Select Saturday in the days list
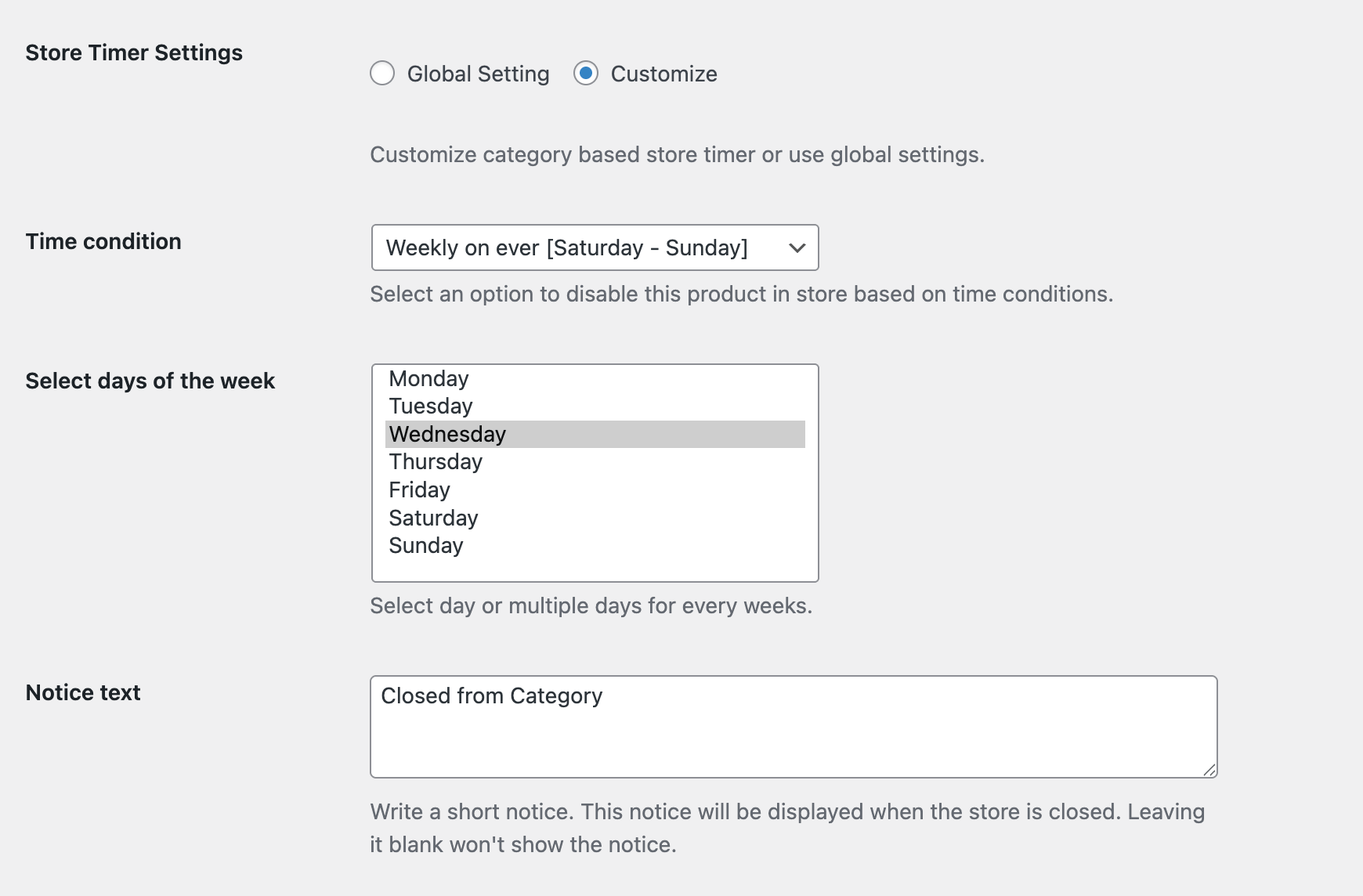 pyautogui.click(x=433, y=517)
